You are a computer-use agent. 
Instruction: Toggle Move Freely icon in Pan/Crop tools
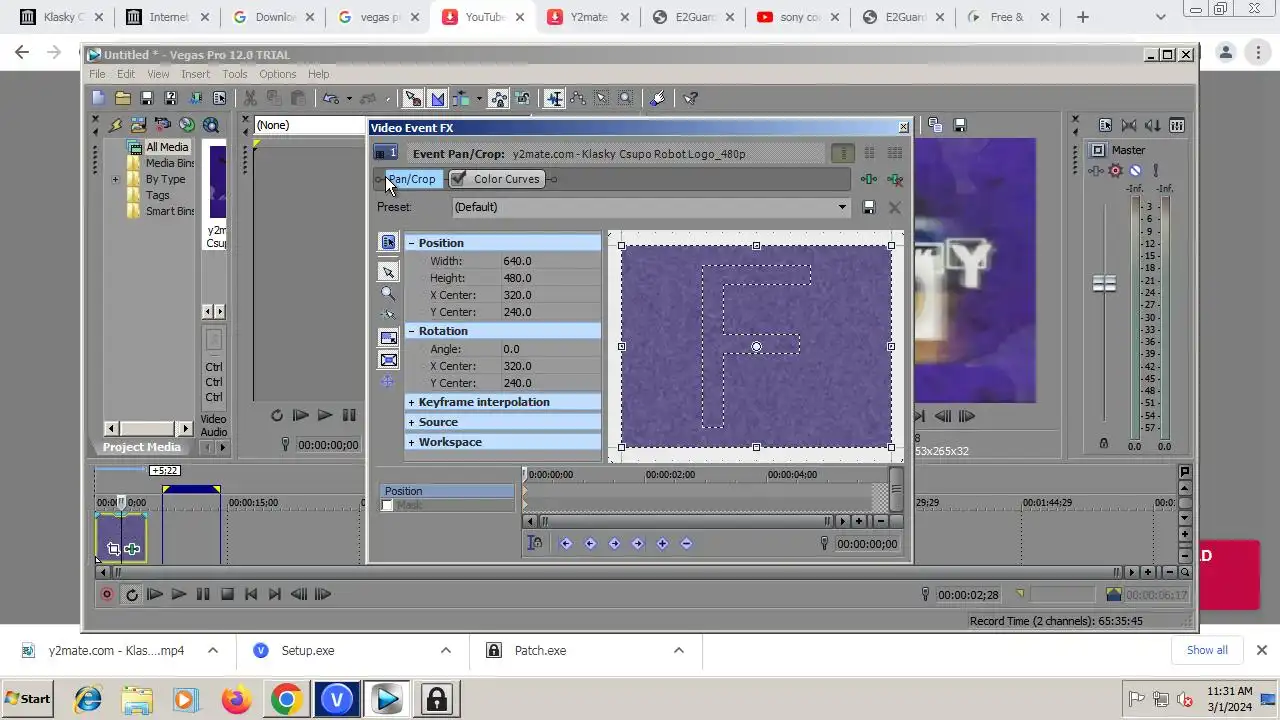[388, 382]
